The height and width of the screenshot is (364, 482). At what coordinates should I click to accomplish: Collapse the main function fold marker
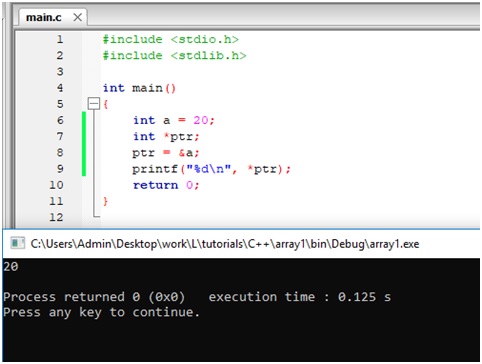[x=94, y=104]
